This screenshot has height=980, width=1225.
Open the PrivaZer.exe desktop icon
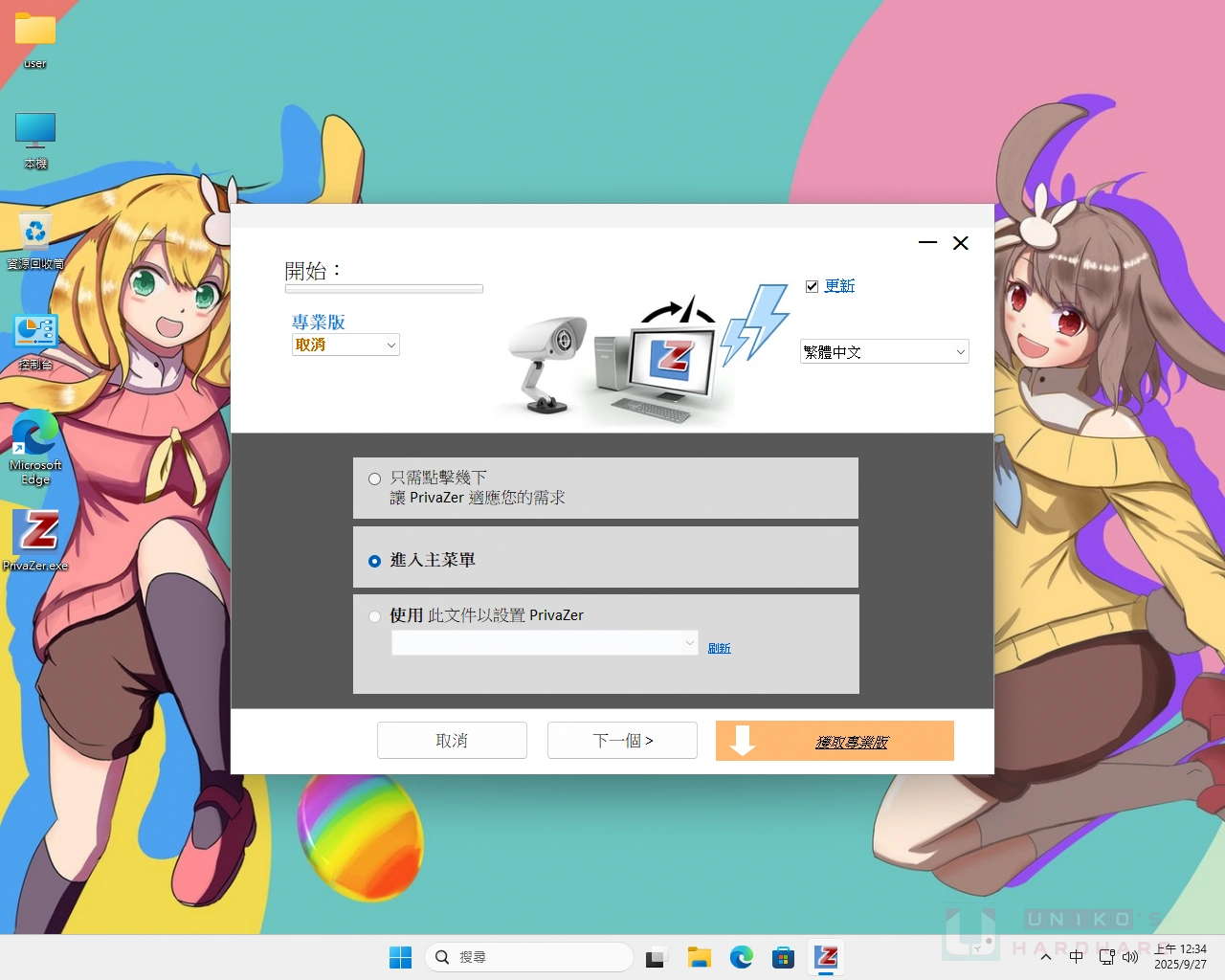pos(35,540)
